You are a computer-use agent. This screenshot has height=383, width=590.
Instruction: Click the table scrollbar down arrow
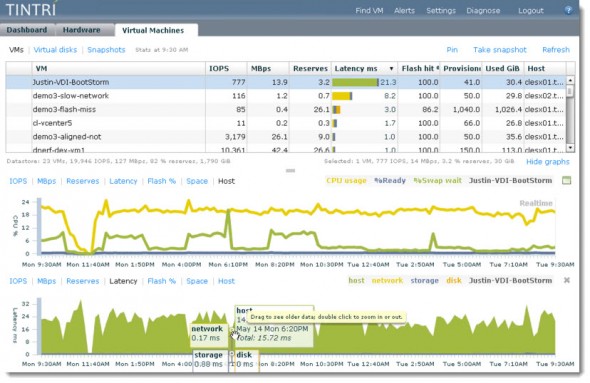coord(570,148)
